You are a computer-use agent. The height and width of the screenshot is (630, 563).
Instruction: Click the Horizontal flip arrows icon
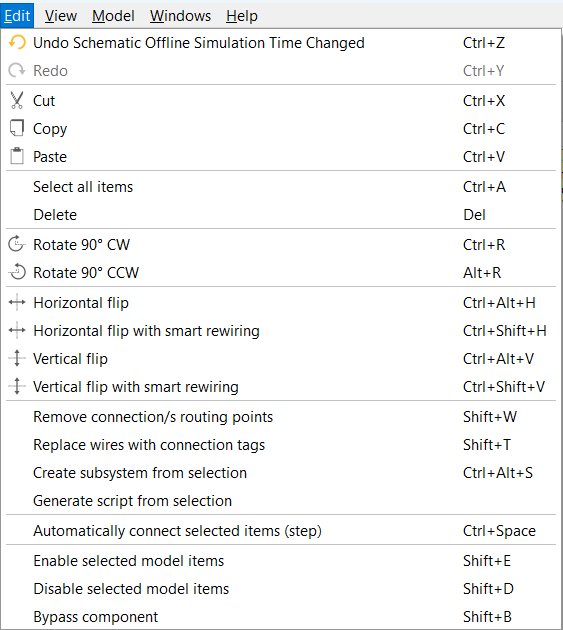[17, 302]
